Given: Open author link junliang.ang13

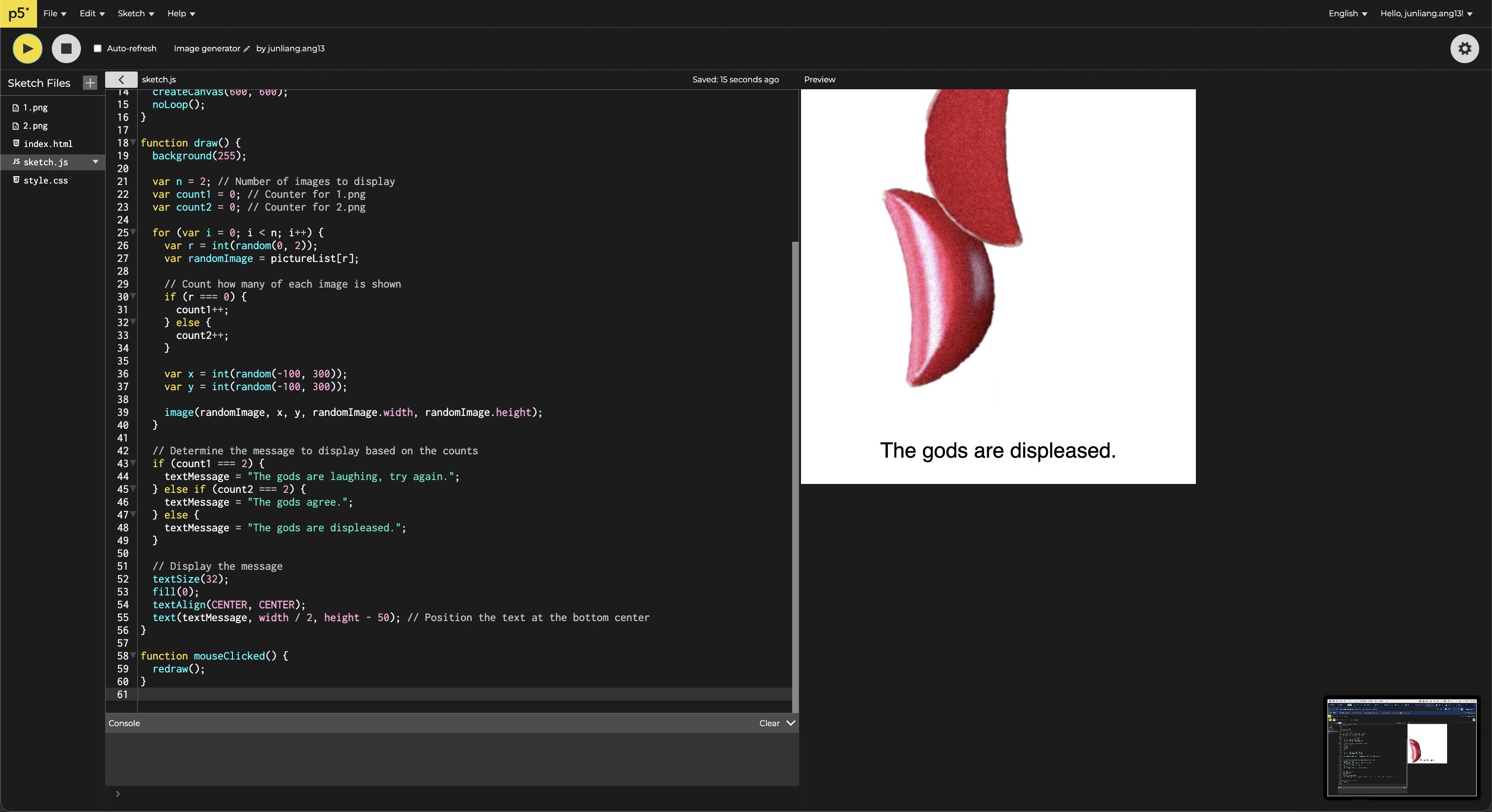Looking at the screenshot, I should pyautogui.click(x=296, y=48).
